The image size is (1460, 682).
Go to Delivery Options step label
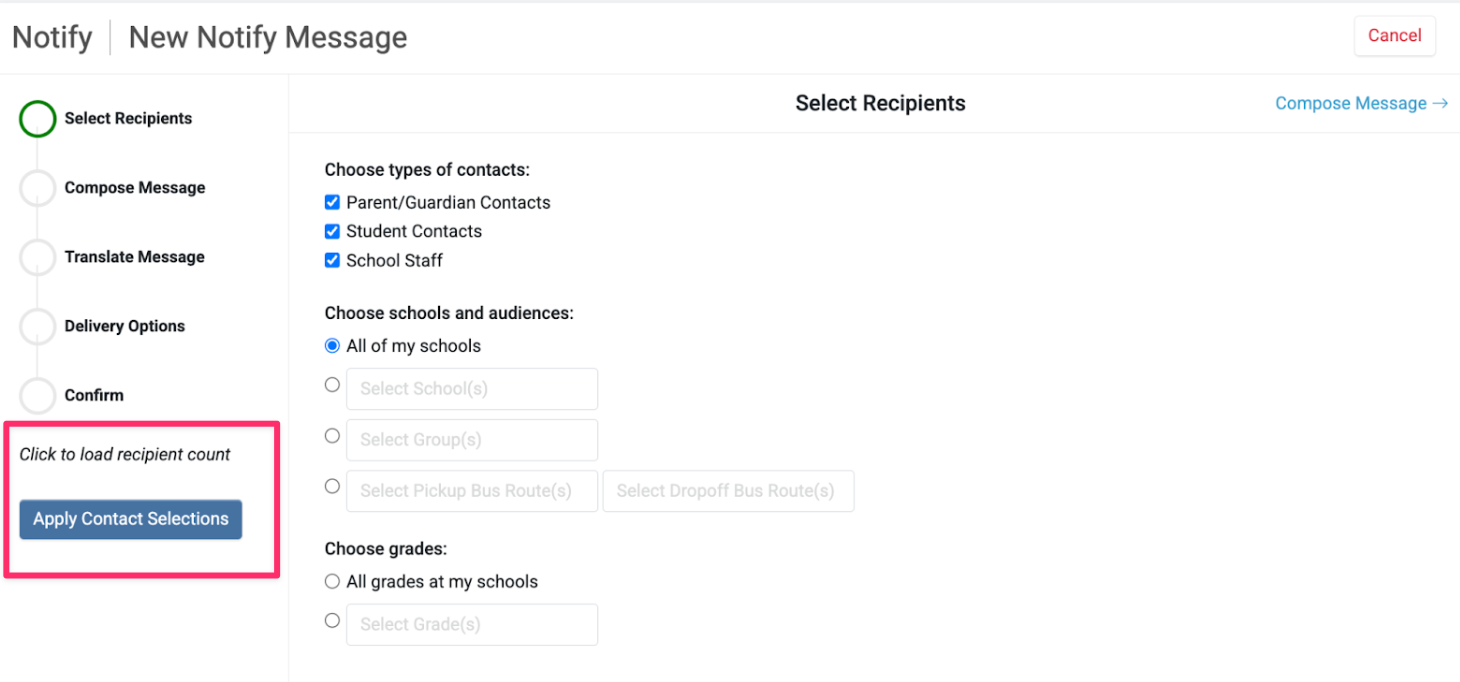pos(125,326)
